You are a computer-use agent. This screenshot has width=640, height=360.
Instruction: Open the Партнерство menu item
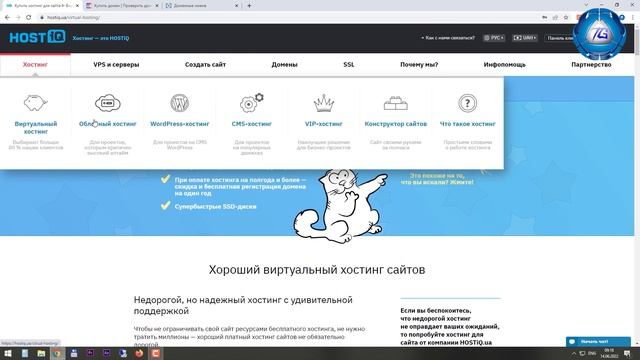591,64
